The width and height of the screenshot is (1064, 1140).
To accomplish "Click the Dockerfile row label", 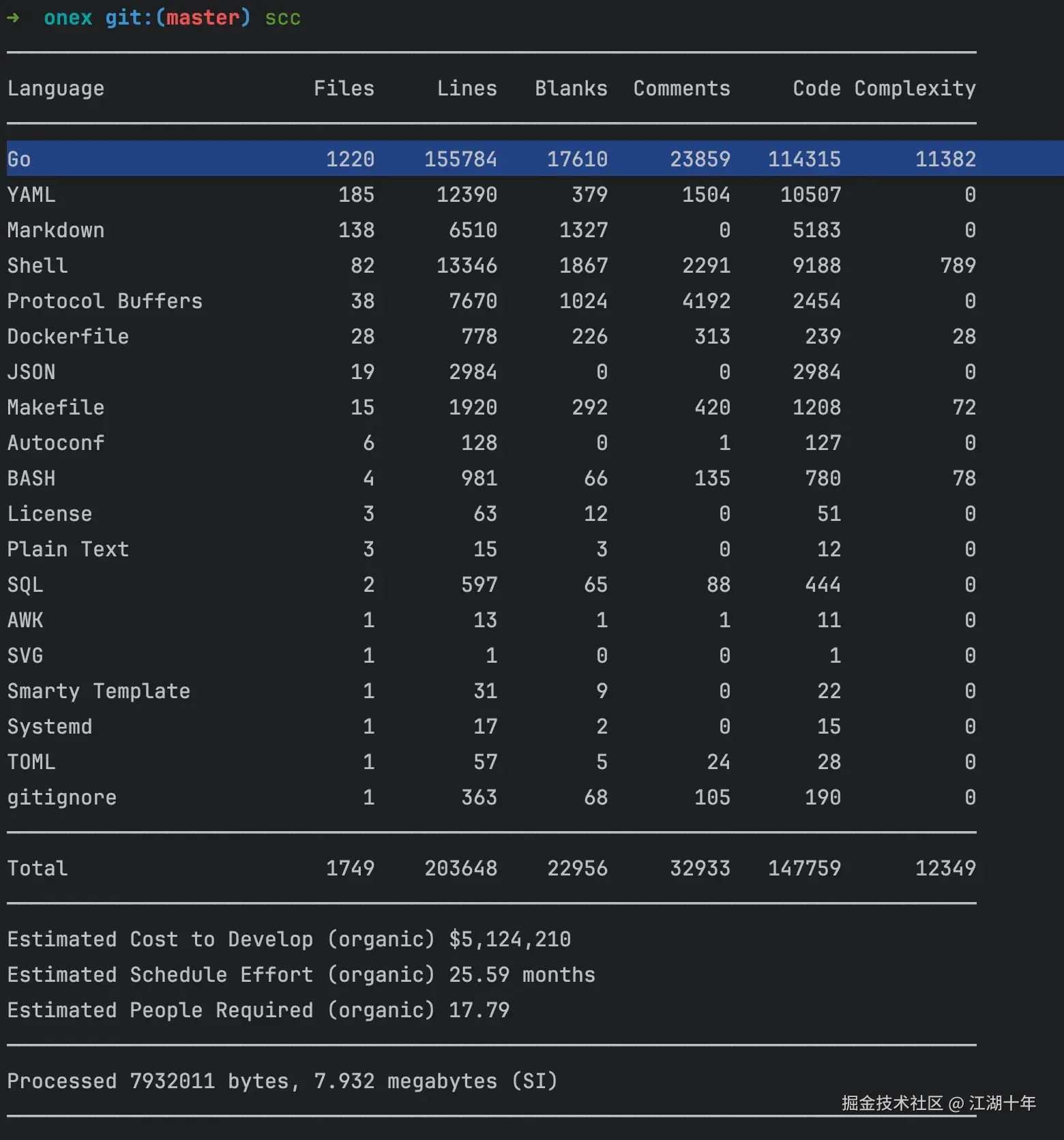I will point(68,337).
